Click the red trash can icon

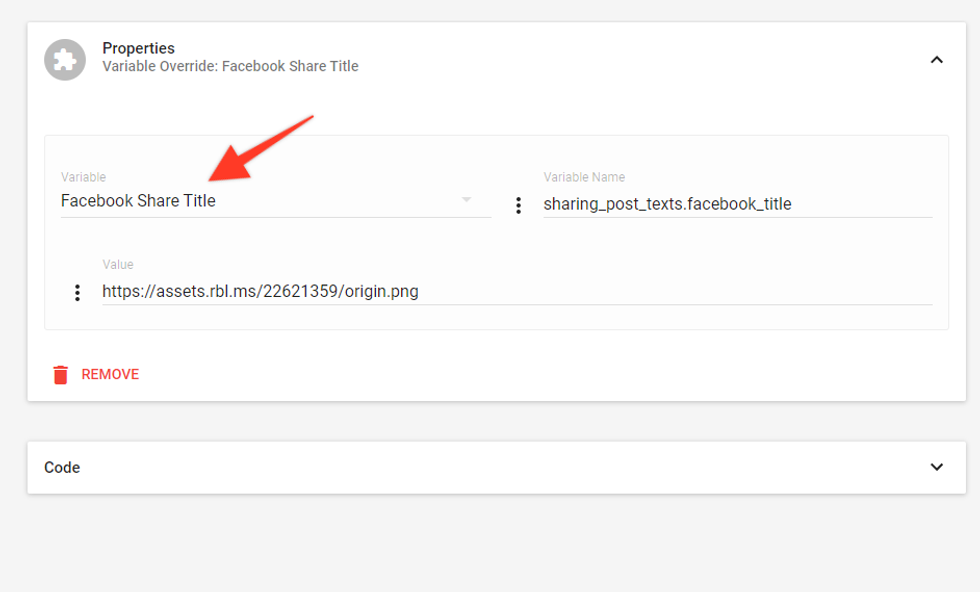(x=61, y=375)
